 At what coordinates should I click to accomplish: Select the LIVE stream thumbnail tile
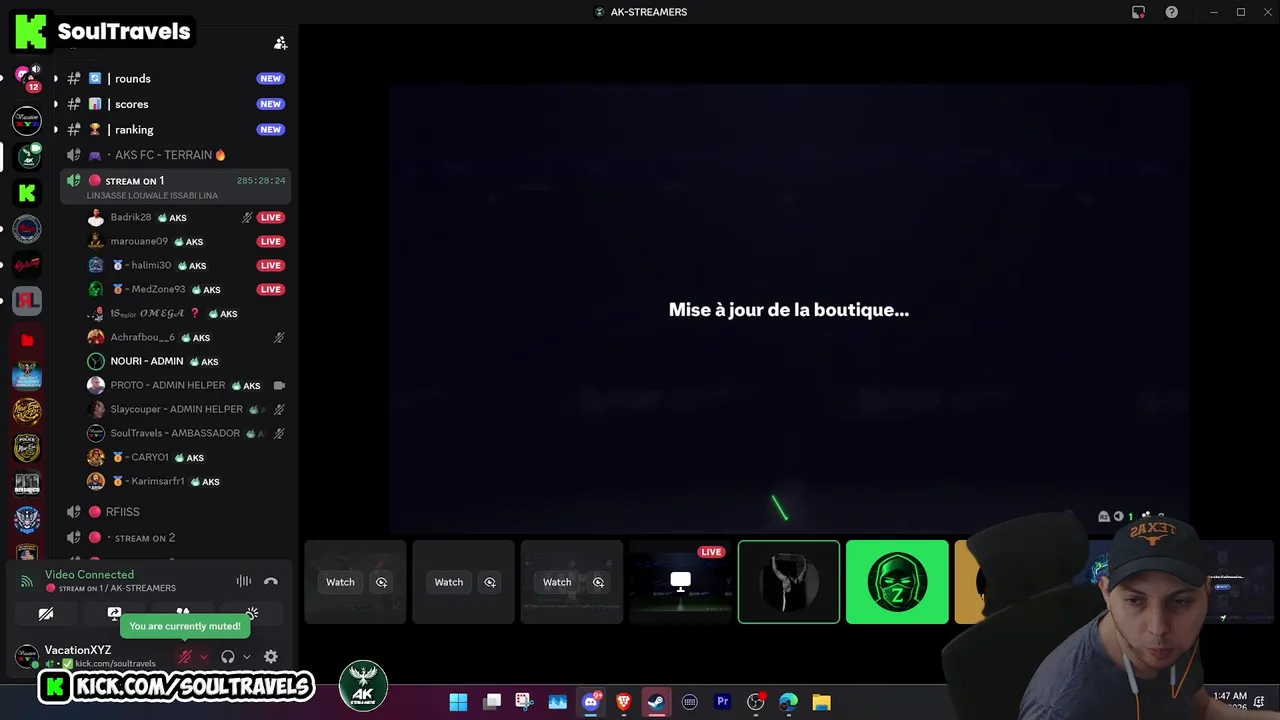click(680, 582)
